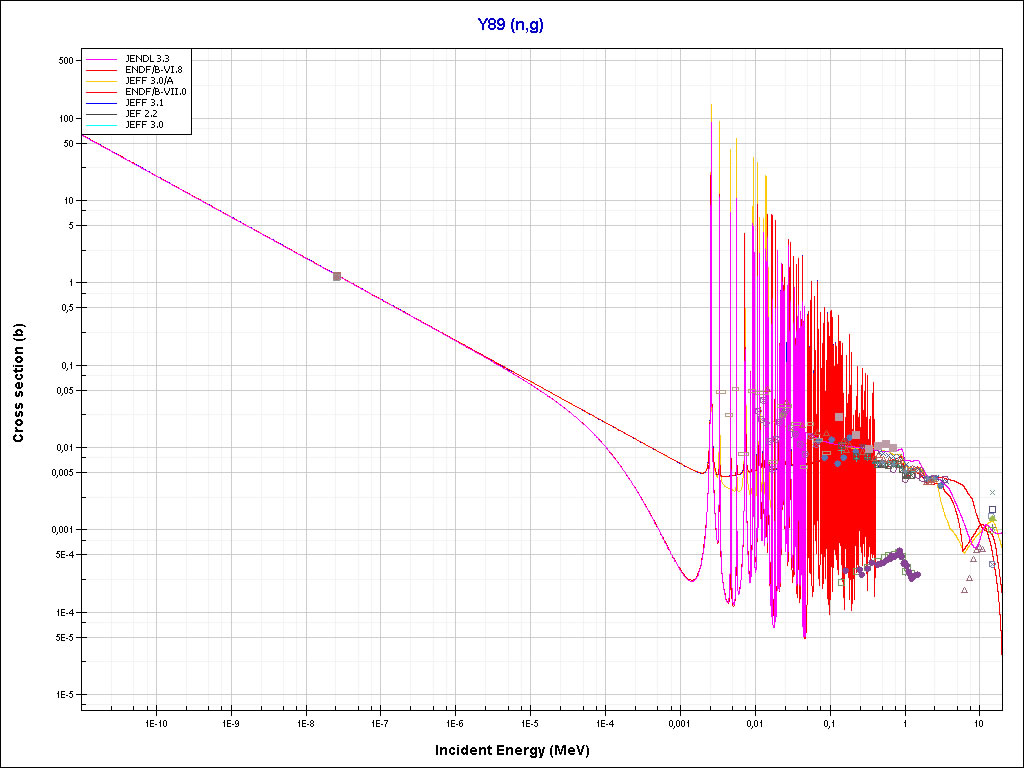The height and width of the screenshot is (768, 1024).
Task: Click the gray square thermal data point
Action: (337, 276)
